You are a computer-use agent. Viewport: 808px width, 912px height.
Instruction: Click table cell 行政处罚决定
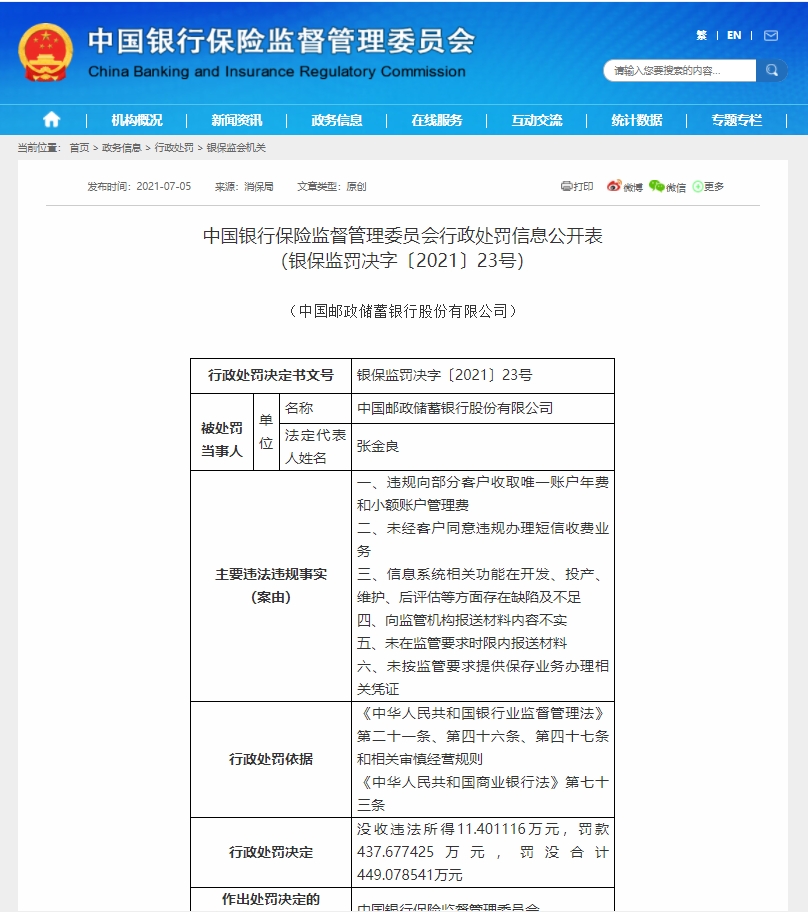pos(271,853)
